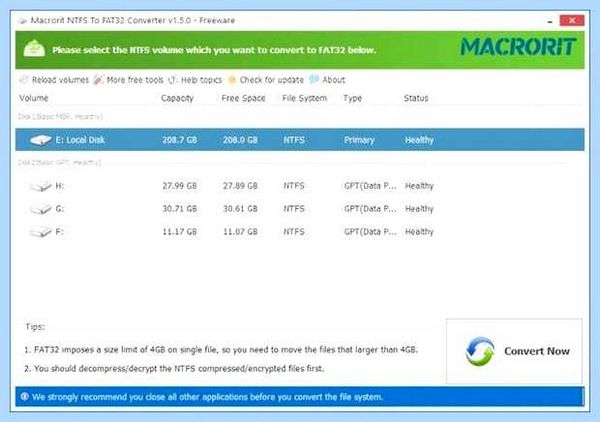This screenshot has width=600, height=422.
Task: Click the Disk 2 group header
Action: (x=59, y=163)
